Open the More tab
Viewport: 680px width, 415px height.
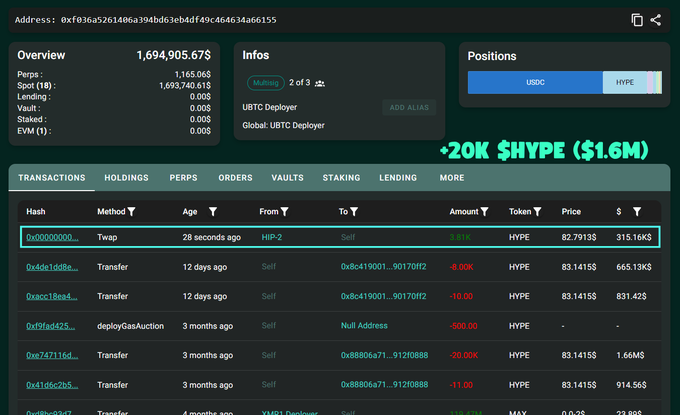point(452,178)
